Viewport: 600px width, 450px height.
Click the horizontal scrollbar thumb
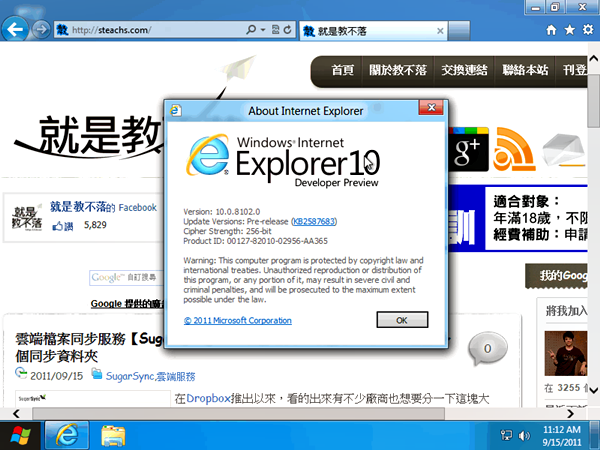(238, 414)
